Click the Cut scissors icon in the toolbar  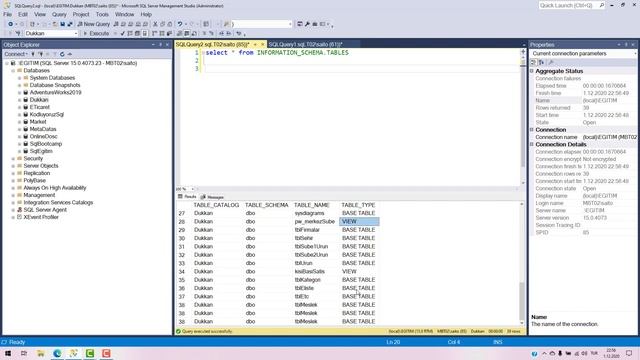pos(155,24)
